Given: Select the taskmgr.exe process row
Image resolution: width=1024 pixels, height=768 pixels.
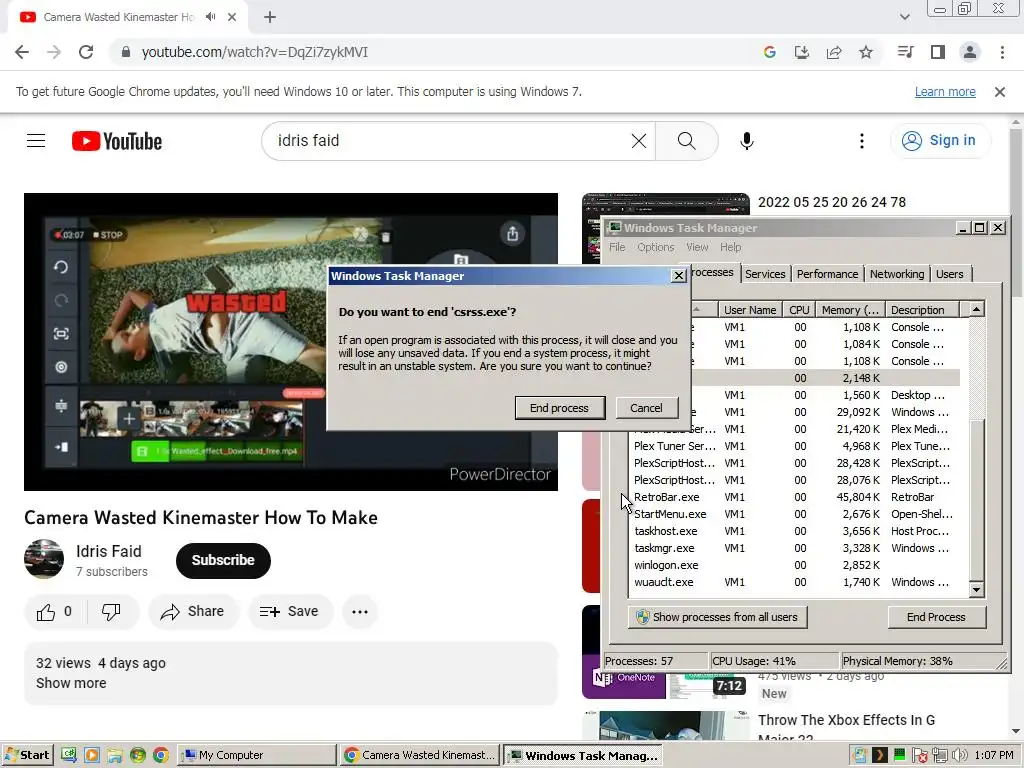Looking at the screenshot, I should coord(794,548).
